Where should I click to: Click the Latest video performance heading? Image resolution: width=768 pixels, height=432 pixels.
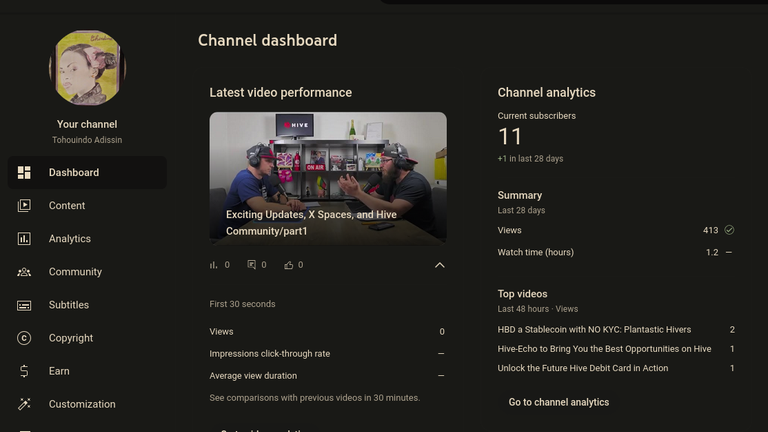point(281,93)
